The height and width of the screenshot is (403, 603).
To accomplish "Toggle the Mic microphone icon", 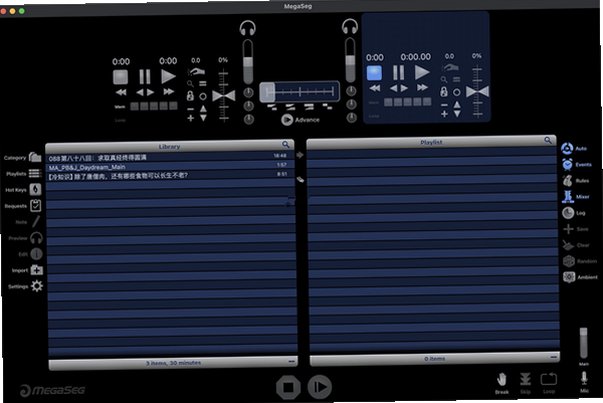I will pos(584,378).
